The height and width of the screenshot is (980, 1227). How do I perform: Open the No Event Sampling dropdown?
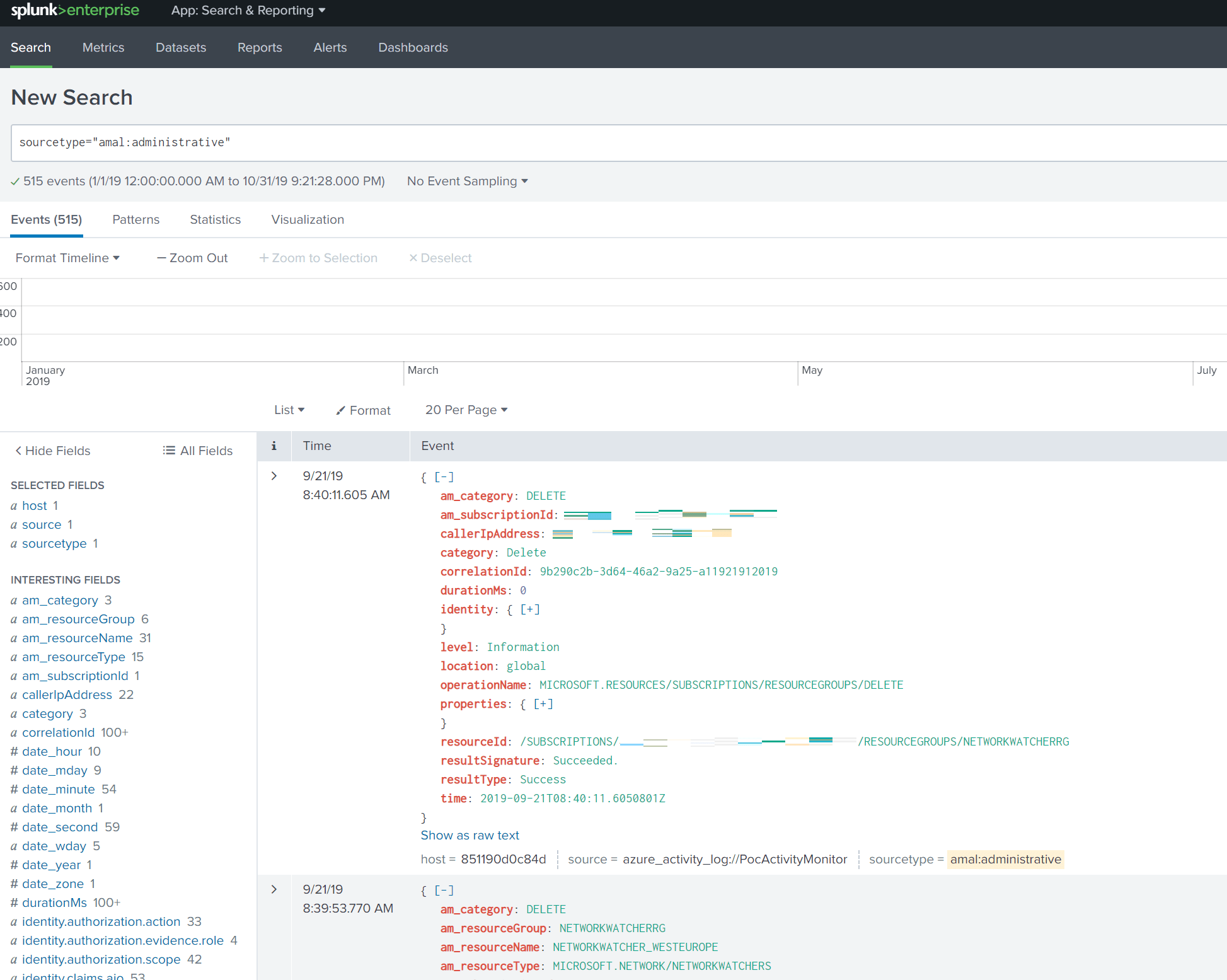coord(468,182)
